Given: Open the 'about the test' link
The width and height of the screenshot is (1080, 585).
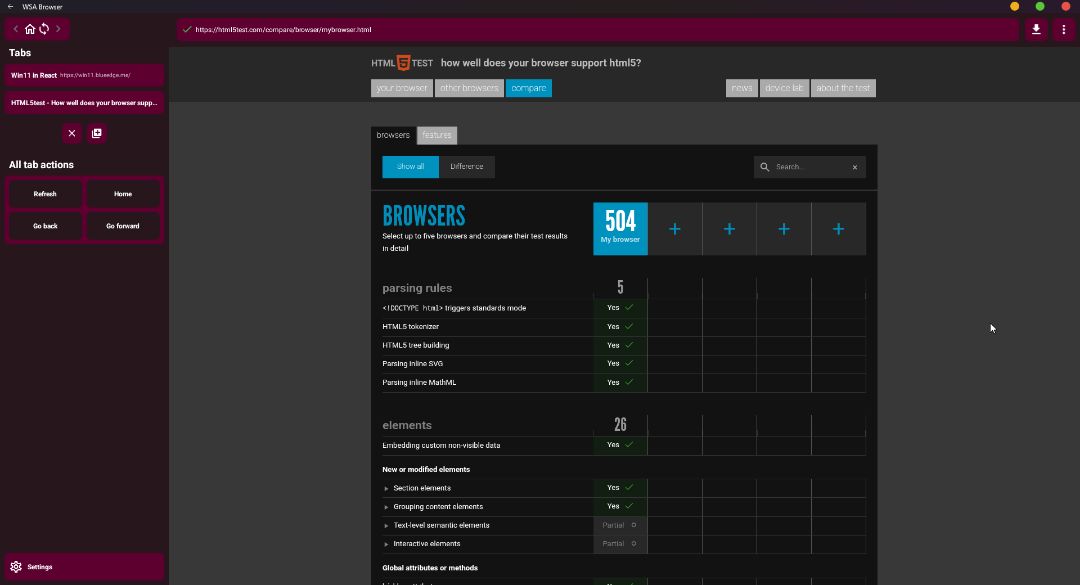Looking at the screenshot, I should (844, 88).
